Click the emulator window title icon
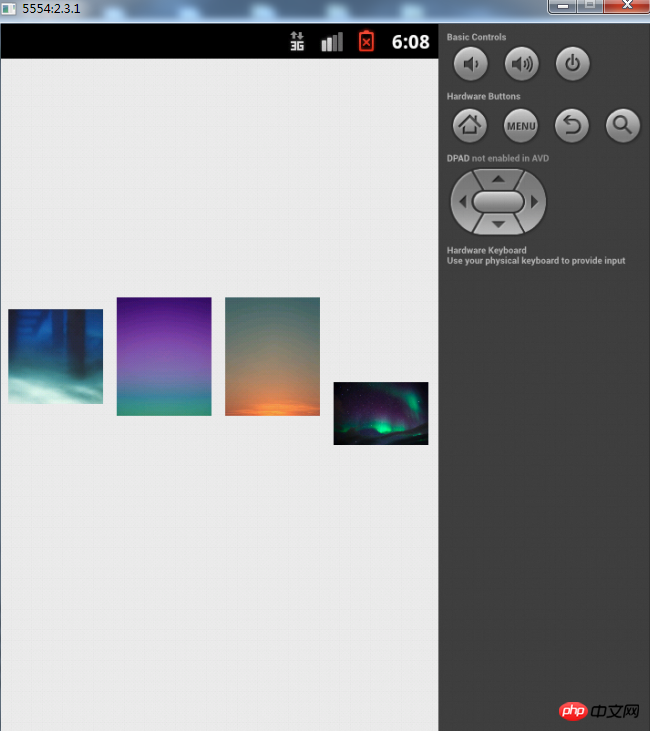The width and height of the screenshot is (650, 731). pyautogui.click(x=9, y=8)
